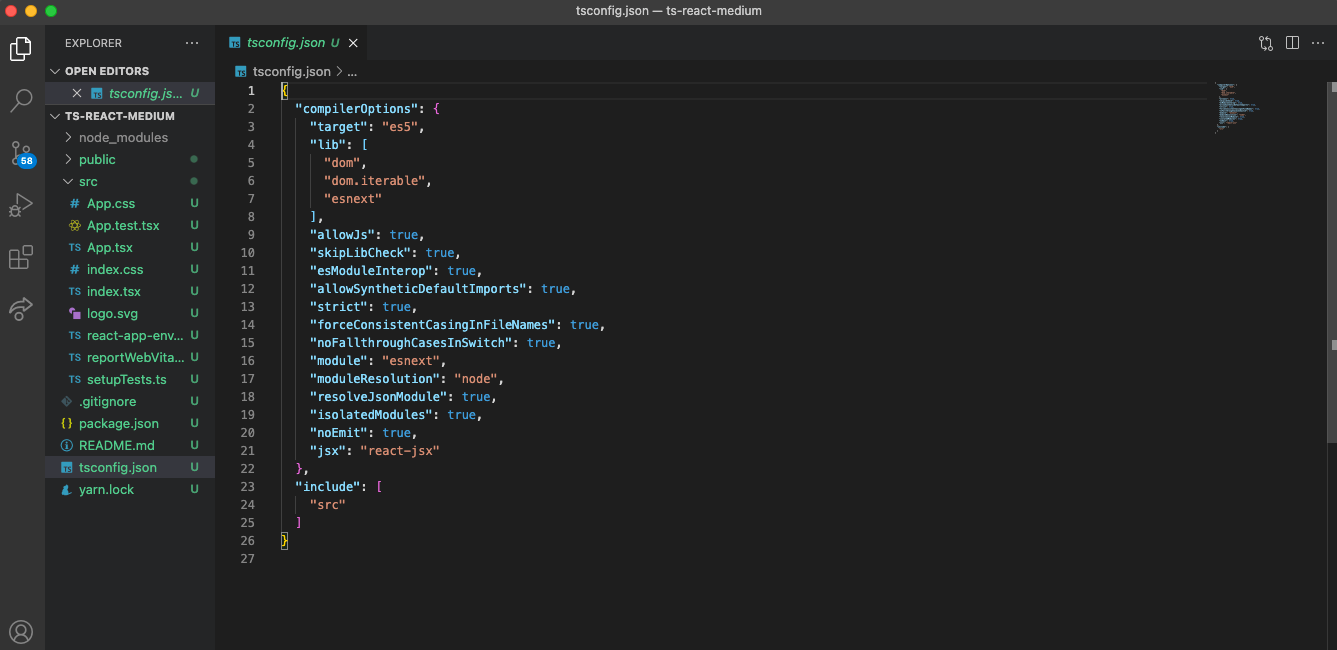
Task: Open index.tsx file
Action: tap(130, 291)
